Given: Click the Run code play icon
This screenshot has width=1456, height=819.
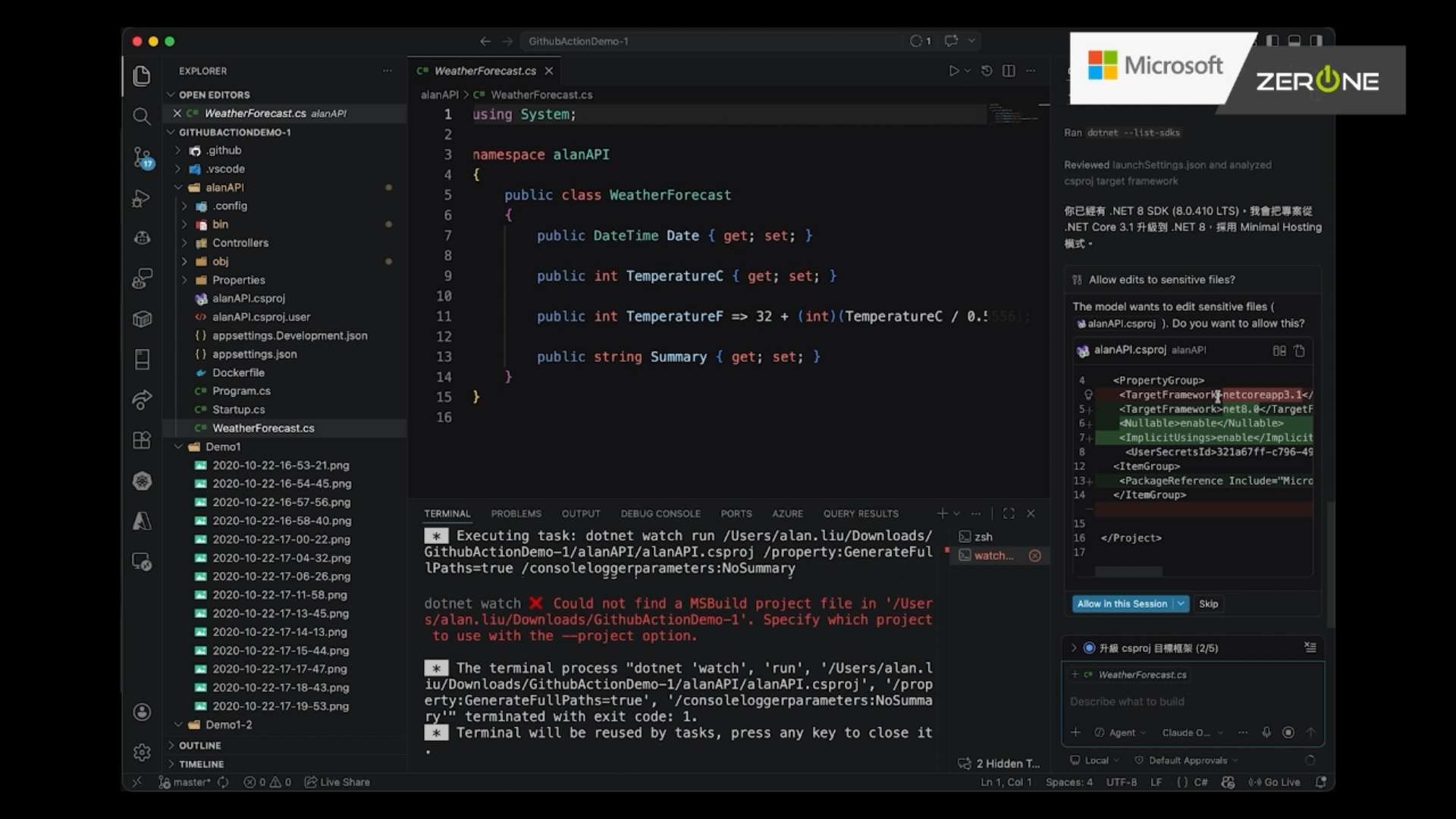Looking at the screenshot, I should coord(954,71).
